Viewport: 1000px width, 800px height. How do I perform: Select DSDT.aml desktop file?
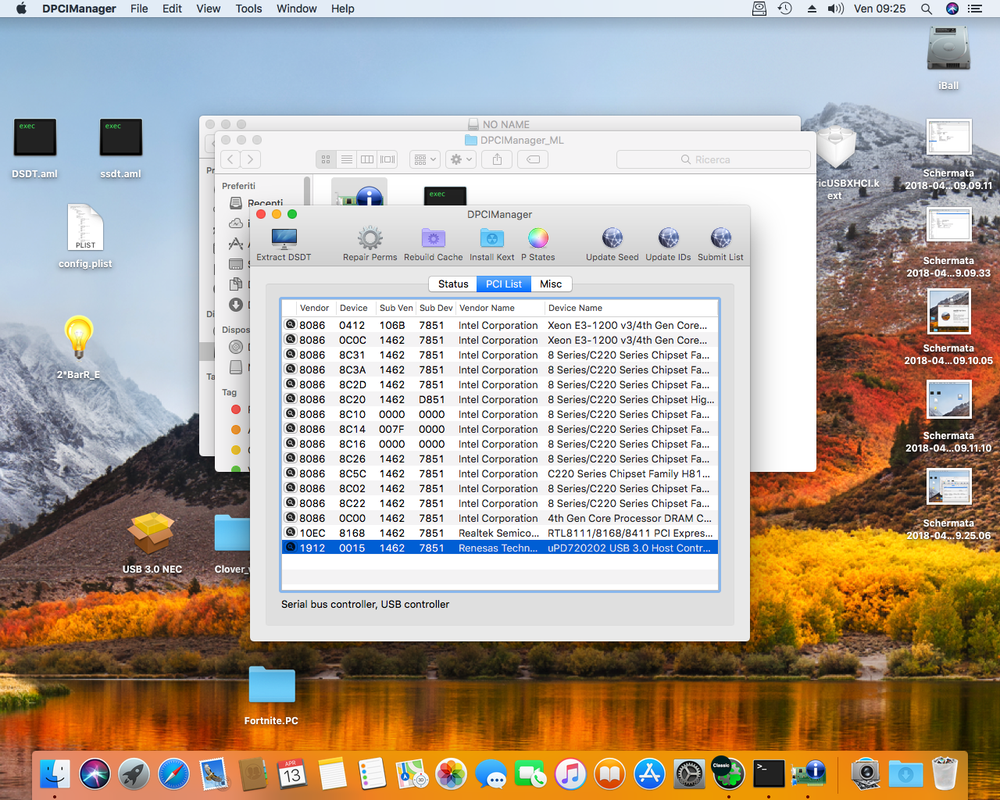pos(34,148)
